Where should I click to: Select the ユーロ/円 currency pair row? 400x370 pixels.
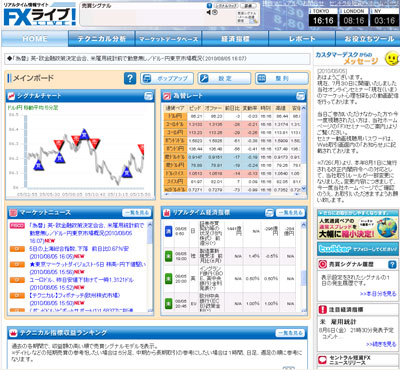(233, 132)
